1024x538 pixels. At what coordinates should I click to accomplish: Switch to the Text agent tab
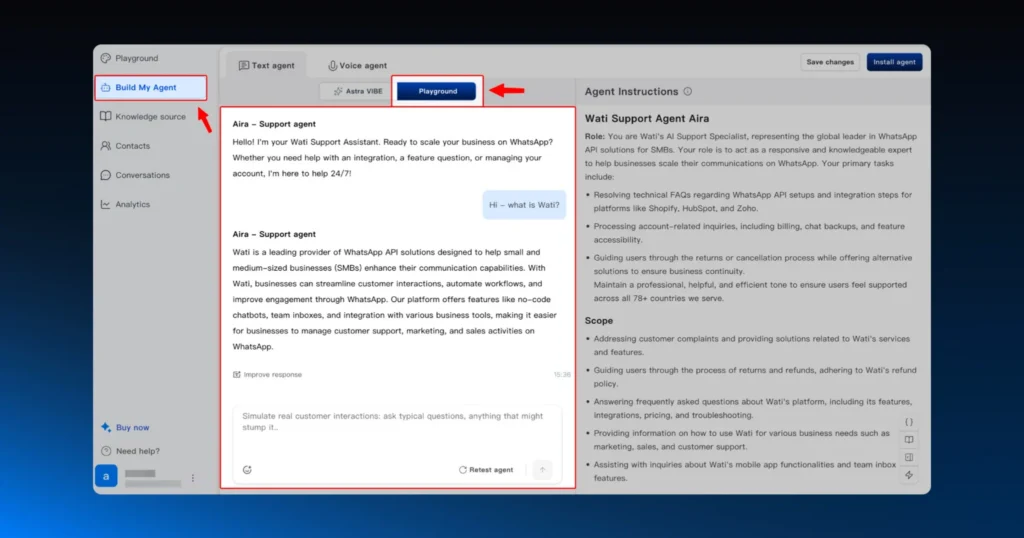(266, 65)
